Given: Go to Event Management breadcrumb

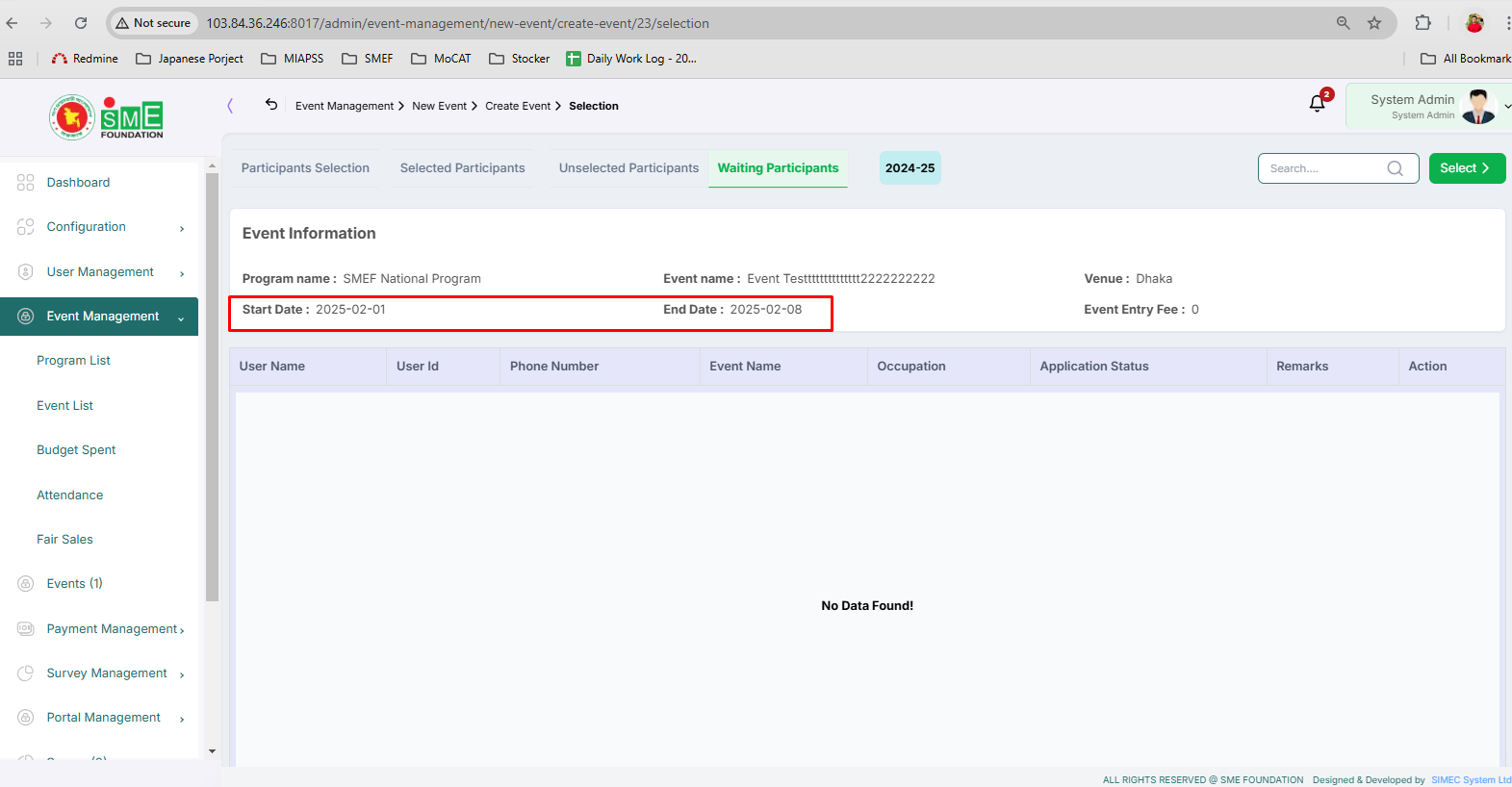Looking at the screenshot, I should click(x=345, y=106).
